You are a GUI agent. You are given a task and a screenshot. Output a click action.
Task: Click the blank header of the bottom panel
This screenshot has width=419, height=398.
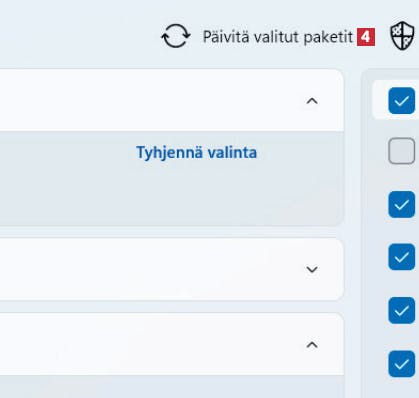(x=150, y=344)
